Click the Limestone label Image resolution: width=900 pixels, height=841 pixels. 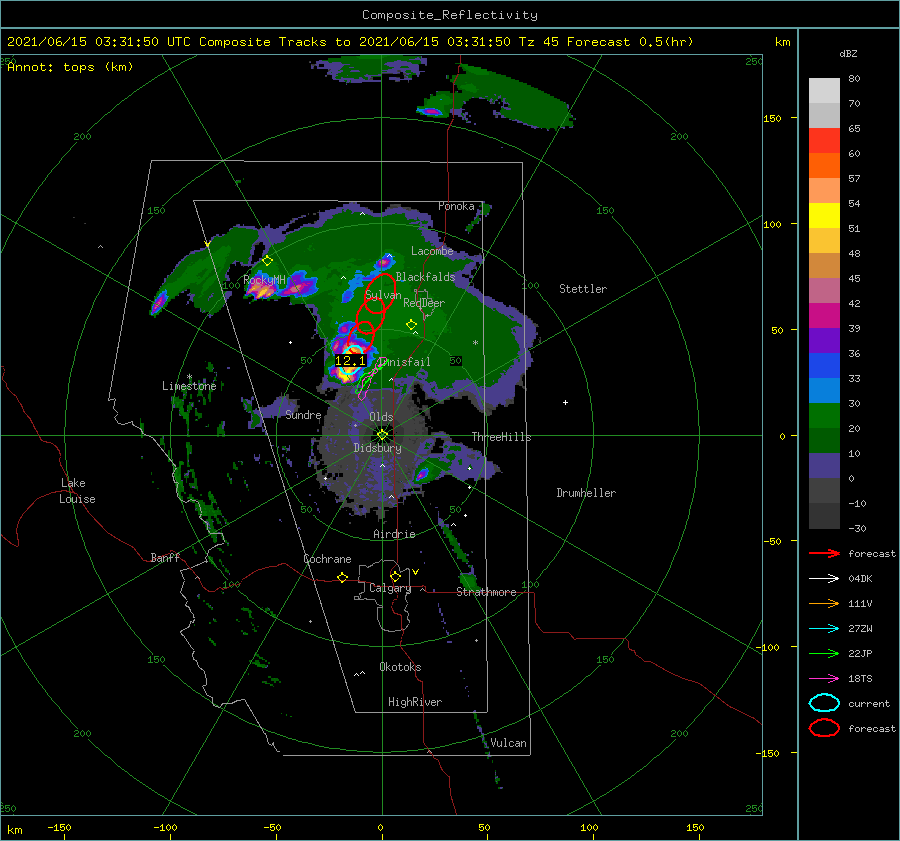click(189, 386)
